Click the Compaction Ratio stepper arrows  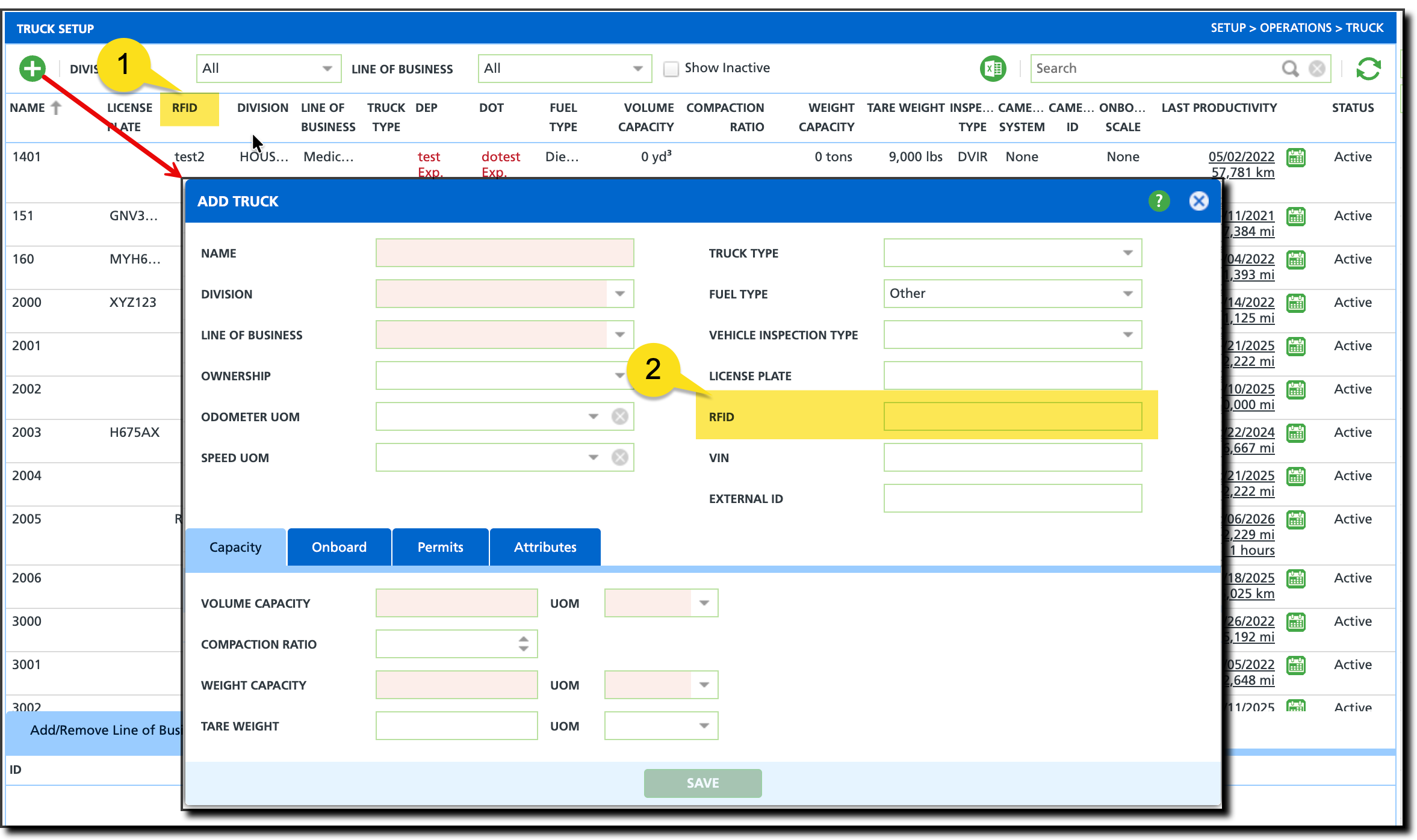(523, 644)
